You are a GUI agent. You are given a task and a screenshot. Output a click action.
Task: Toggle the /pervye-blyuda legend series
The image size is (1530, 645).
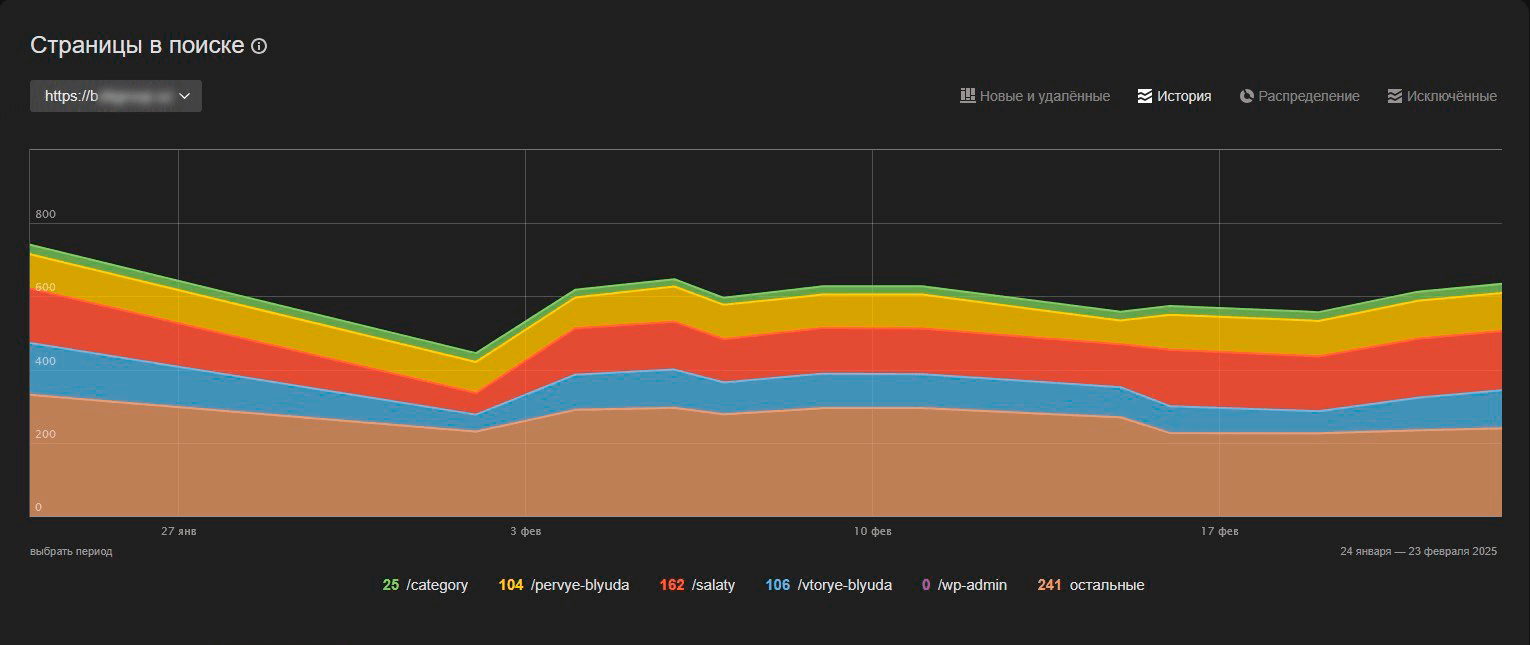(564, 585)
